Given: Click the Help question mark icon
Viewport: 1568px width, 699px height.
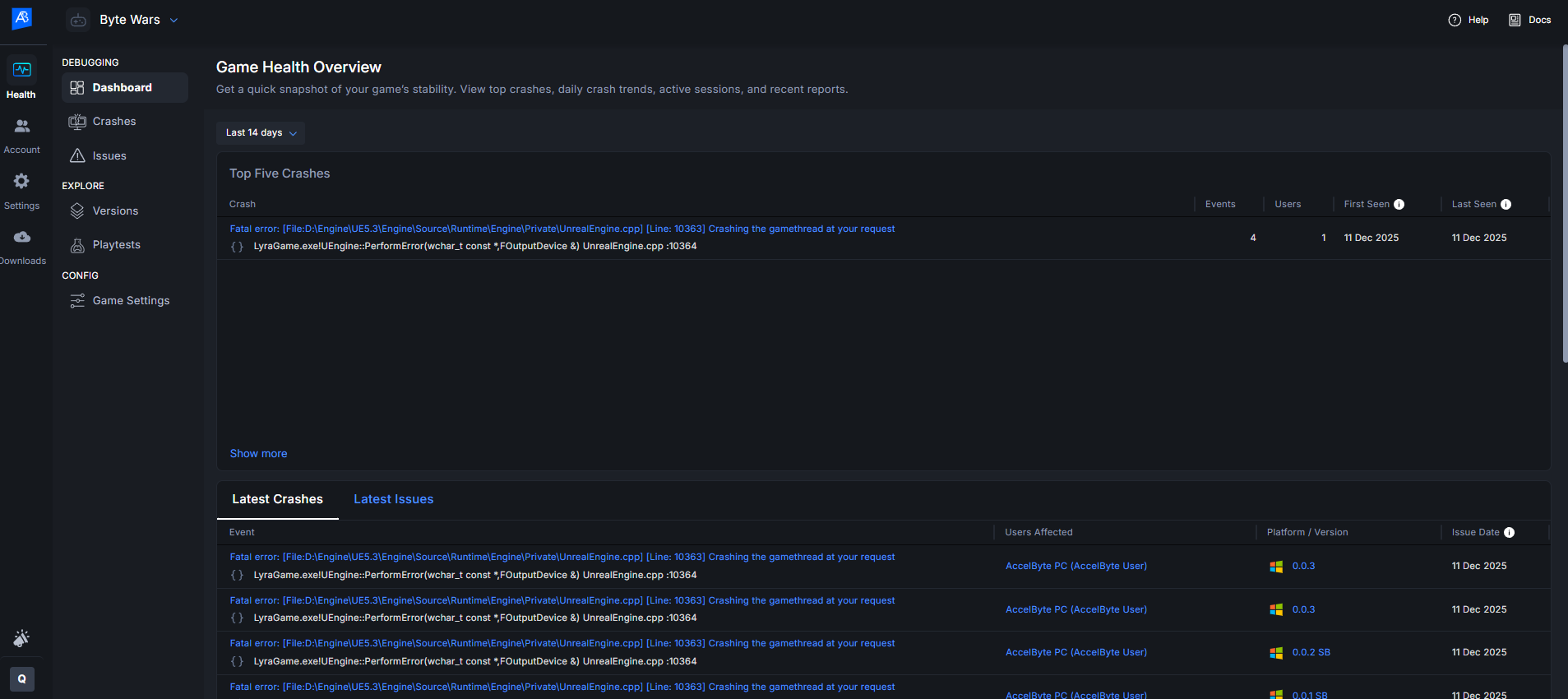Looking at the screenshot, I should pos(1455,20).
